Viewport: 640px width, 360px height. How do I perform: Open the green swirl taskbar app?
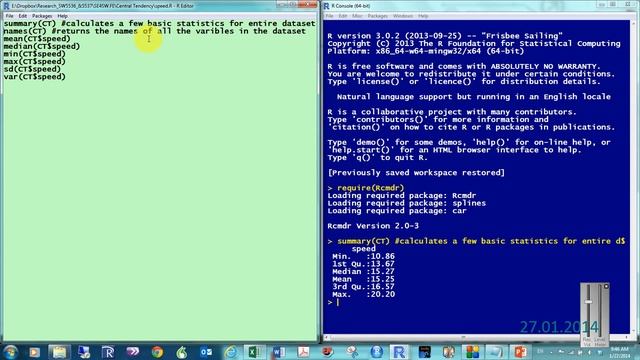click(182, 352)
